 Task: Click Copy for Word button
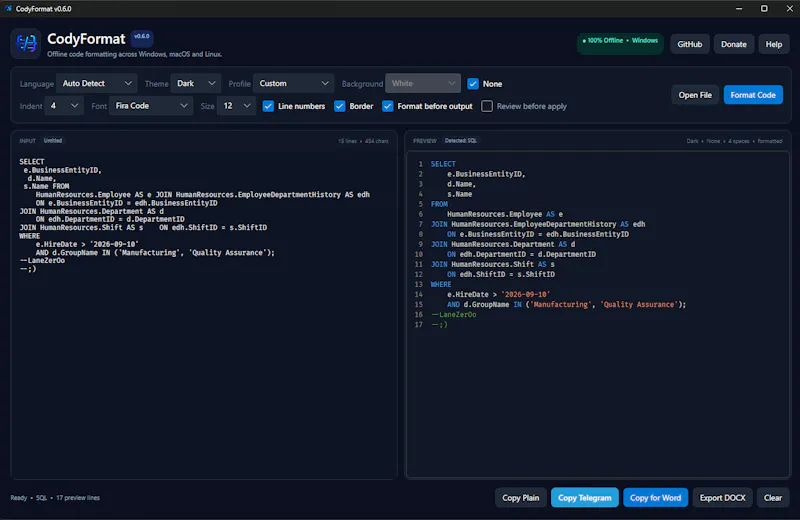(655, 498)
